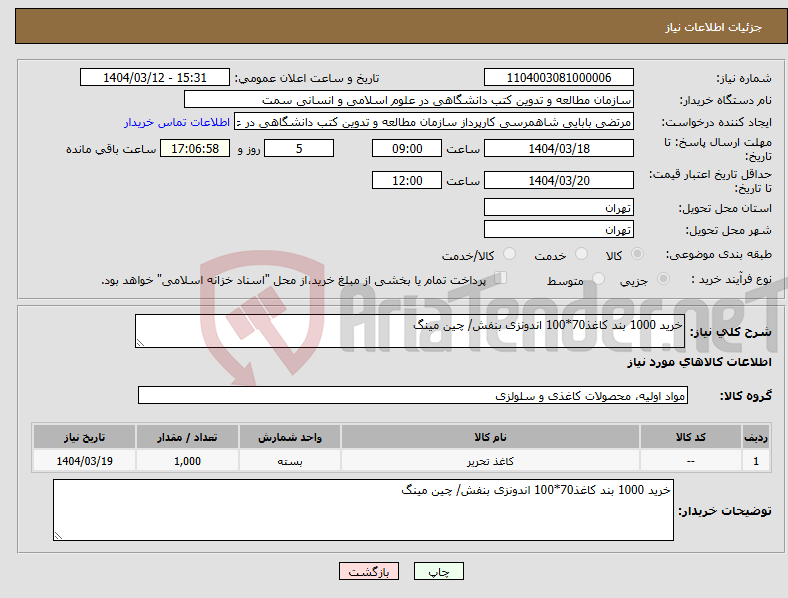Click the توضیحات خریدار textarea
This screenshot has width=788, height=598.
[363, 510]
